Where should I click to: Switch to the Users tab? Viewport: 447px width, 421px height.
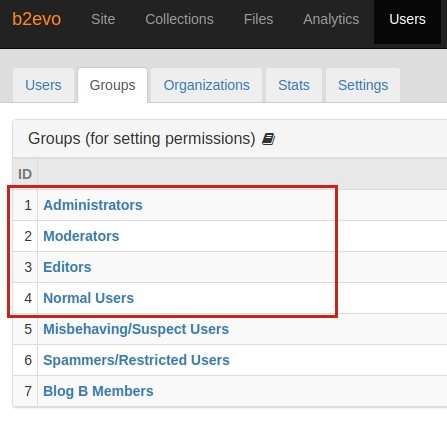click(x=43, y=85)
